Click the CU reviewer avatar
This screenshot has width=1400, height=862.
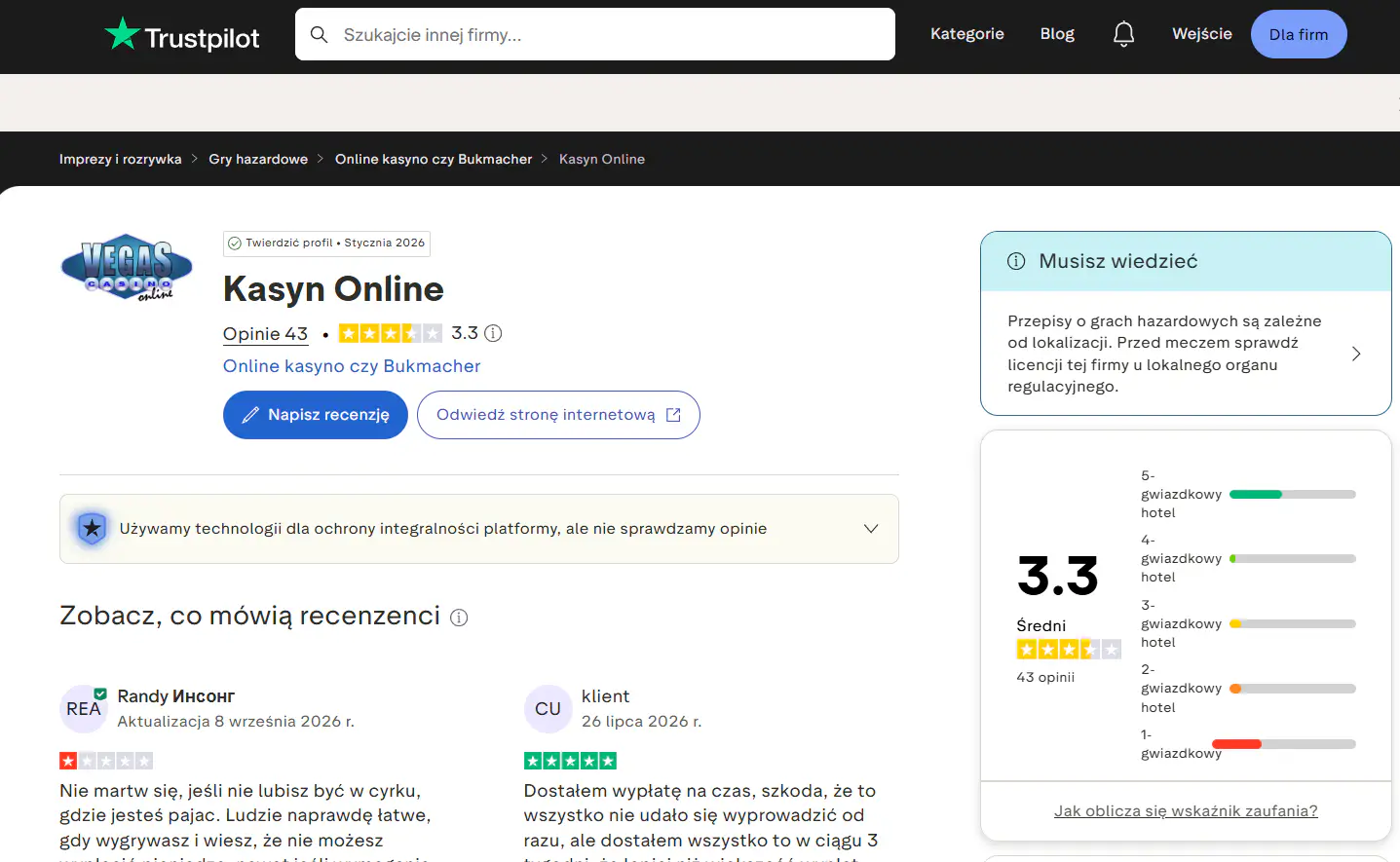548,709
